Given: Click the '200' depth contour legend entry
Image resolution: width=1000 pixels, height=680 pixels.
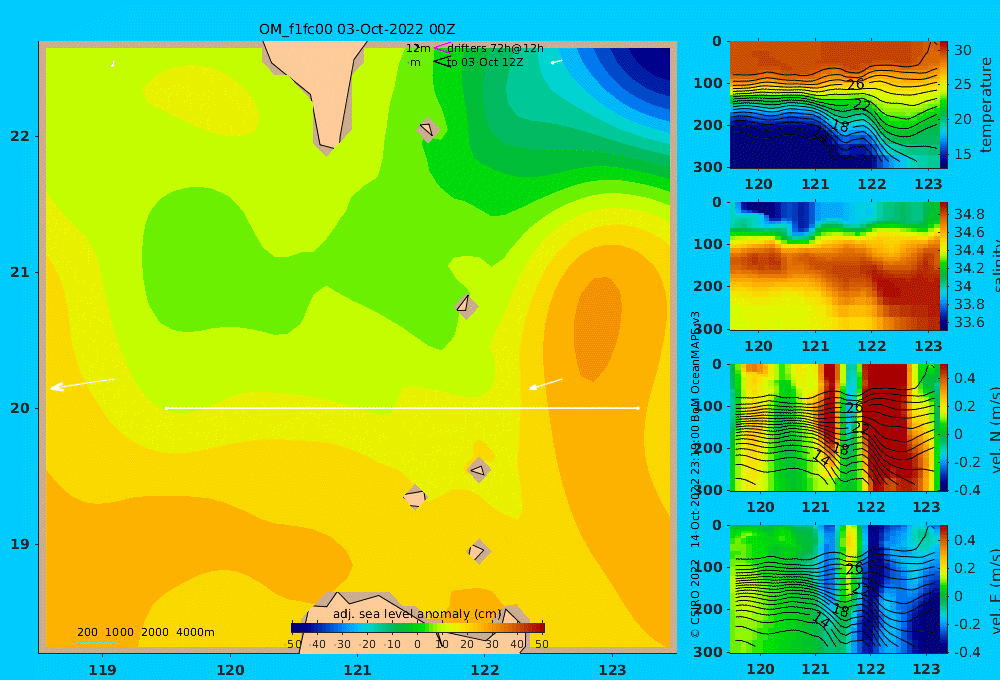Looking at the screenshot, I should tap(87, 632).
